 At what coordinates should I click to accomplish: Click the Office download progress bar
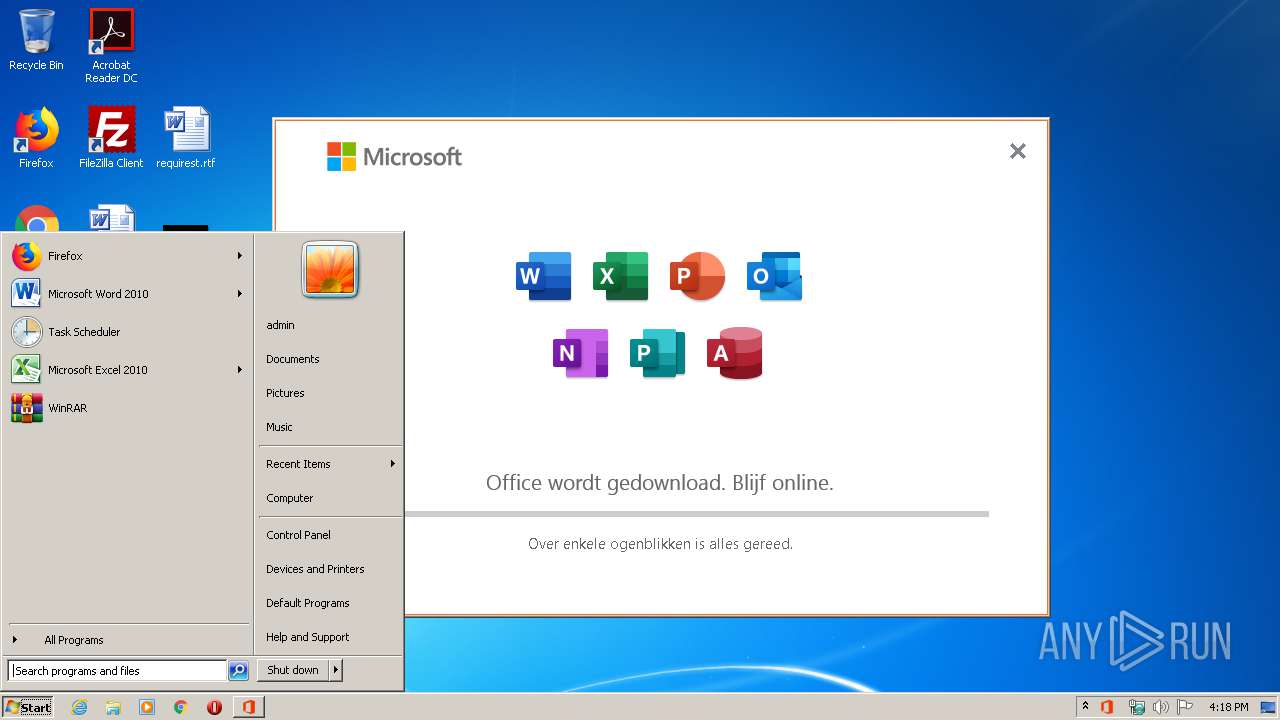(x=696, y=514)
